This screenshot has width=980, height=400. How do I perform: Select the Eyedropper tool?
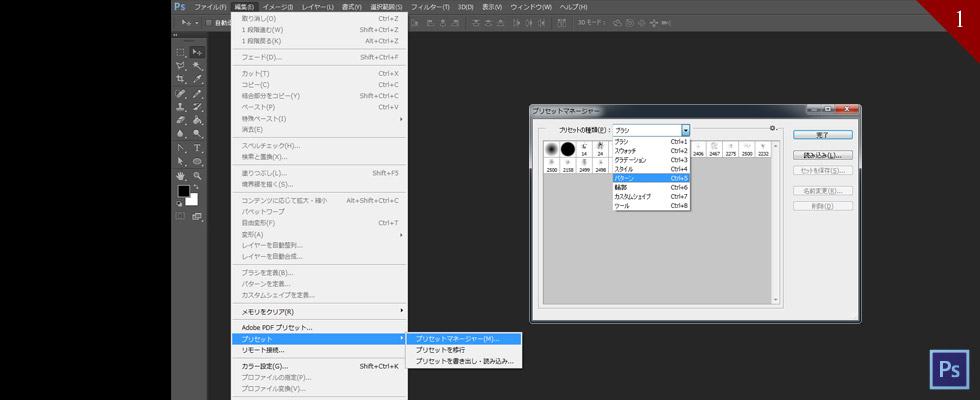pyautogui.click(x=198, y=79)
